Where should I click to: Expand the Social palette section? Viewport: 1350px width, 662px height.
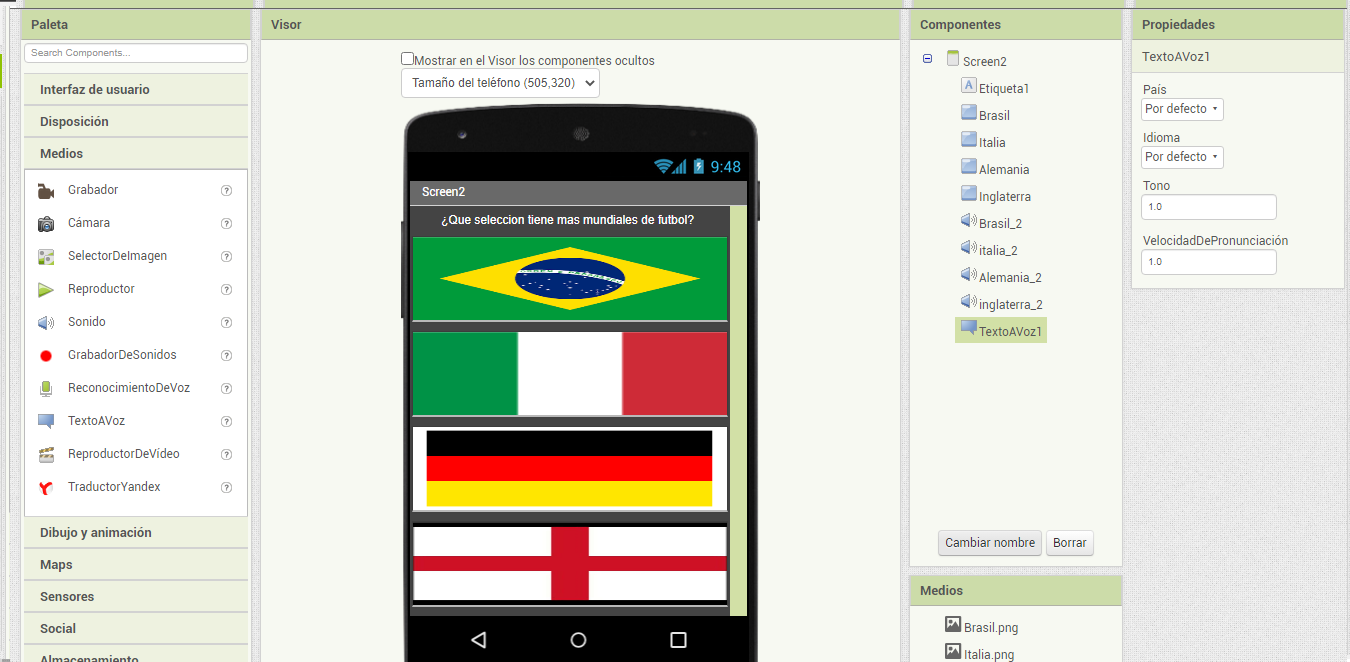(136, 628)
